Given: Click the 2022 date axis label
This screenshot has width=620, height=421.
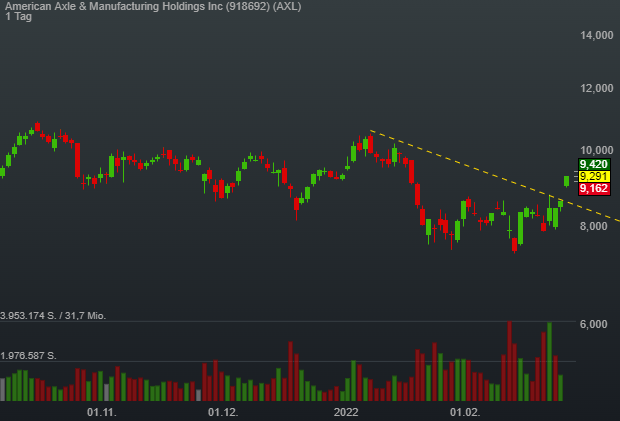Looking at the screenshot, I should (346, 412).
